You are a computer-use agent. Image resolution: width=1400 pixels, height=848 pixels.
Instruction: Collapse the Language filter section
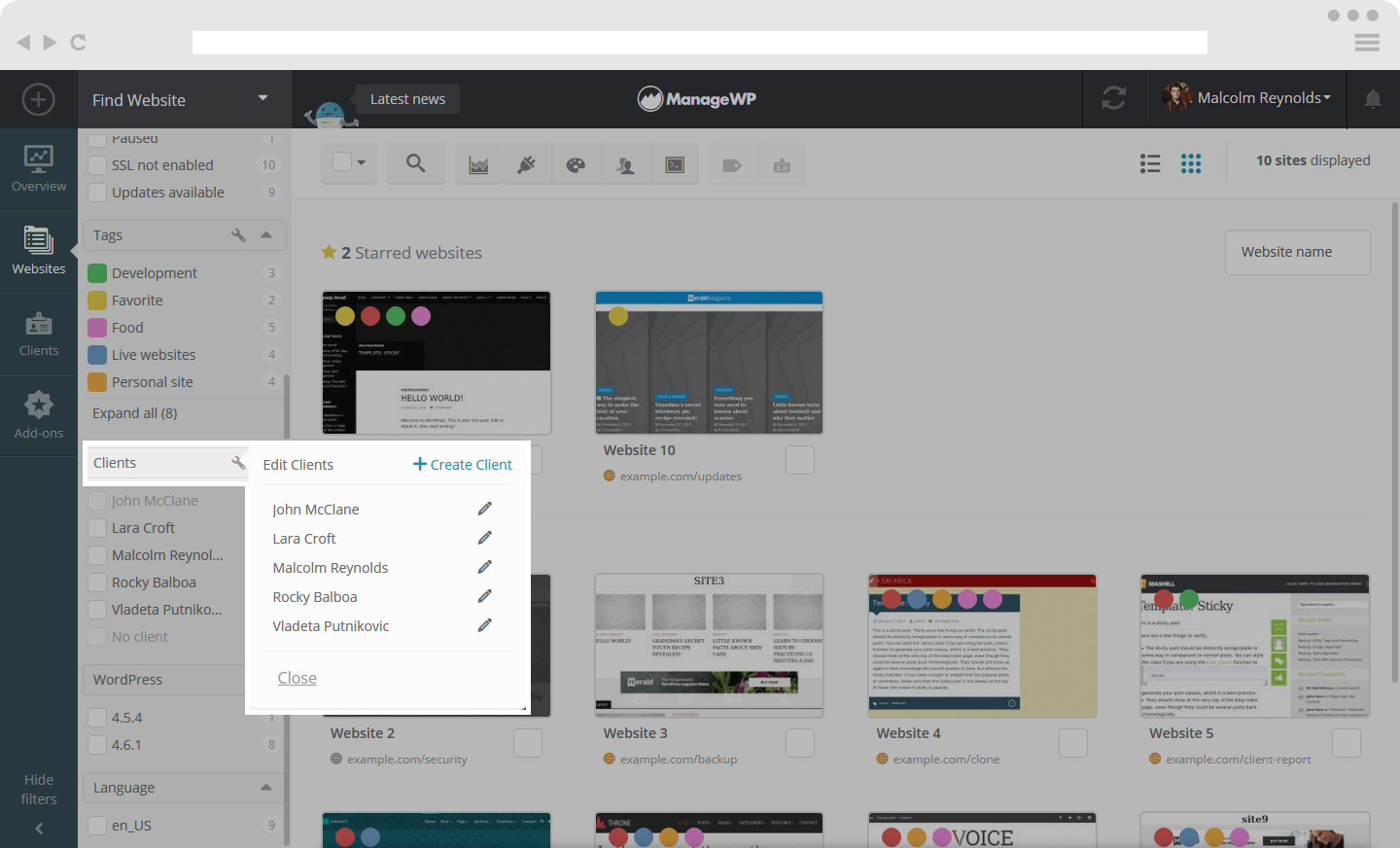click(x=266, y=788)
